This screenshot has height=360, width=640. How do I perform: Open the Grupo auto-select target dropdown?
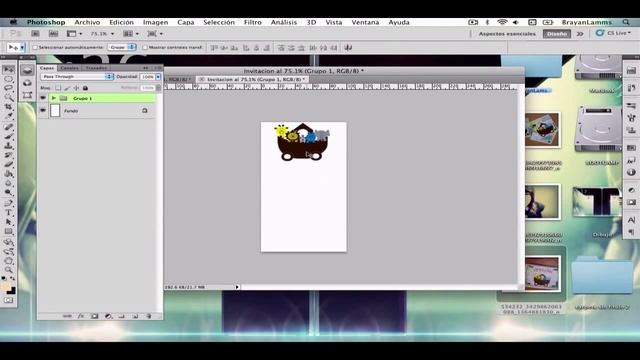[122, 47]
